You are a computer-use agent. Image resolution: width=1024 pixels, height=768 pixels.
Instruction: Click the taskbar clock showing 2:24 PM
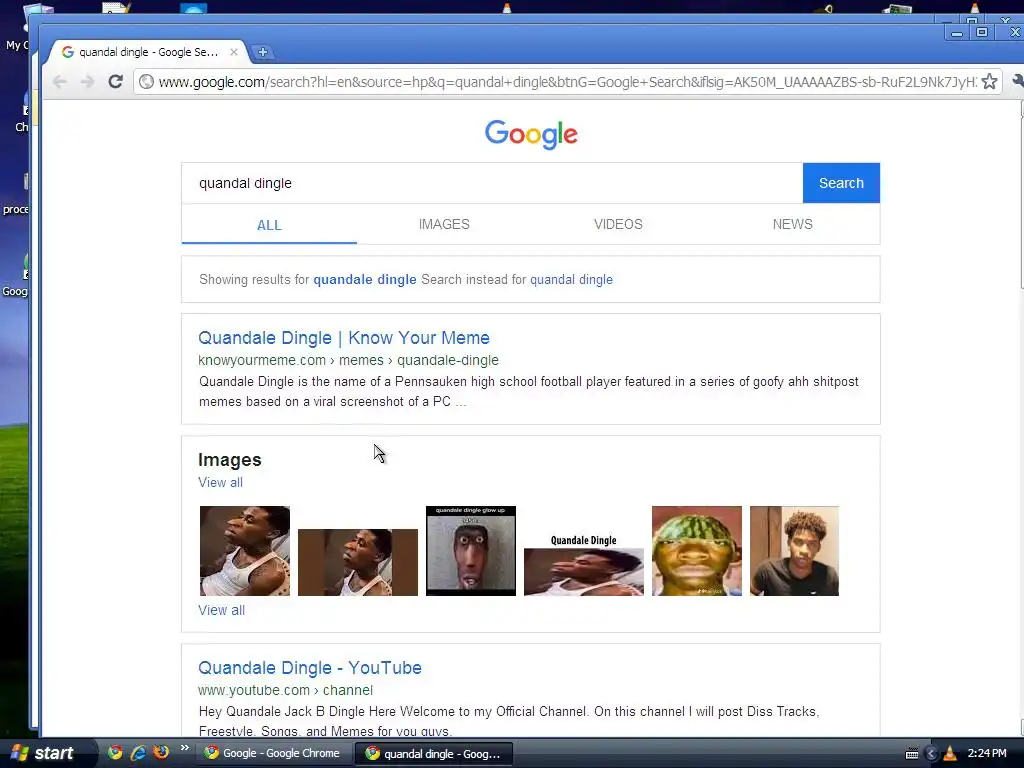coord(987,753)
